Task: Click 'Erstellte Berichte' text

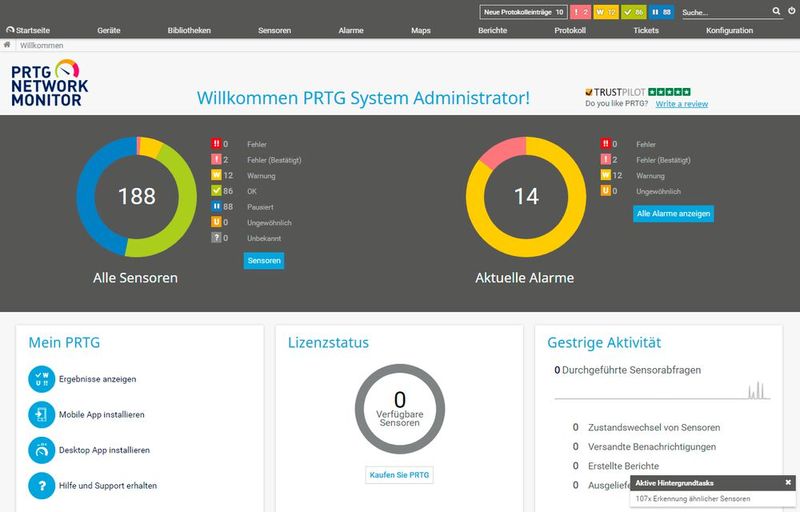Action: pyautogui.click(x=623, y=466)
